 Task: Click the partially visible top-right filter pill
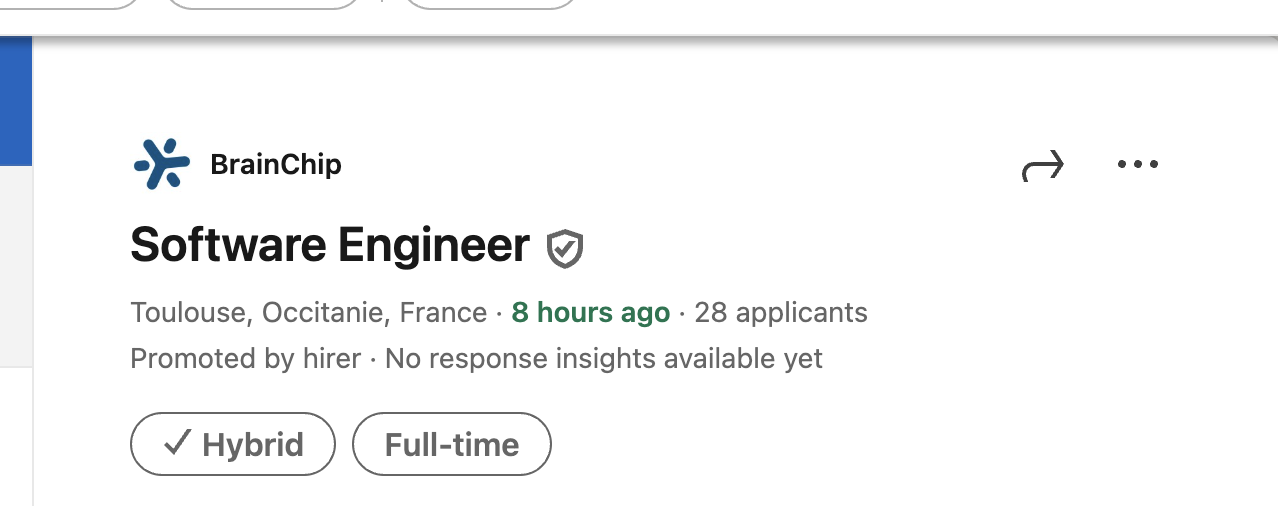pyautogui.click(x=490, y=3)
